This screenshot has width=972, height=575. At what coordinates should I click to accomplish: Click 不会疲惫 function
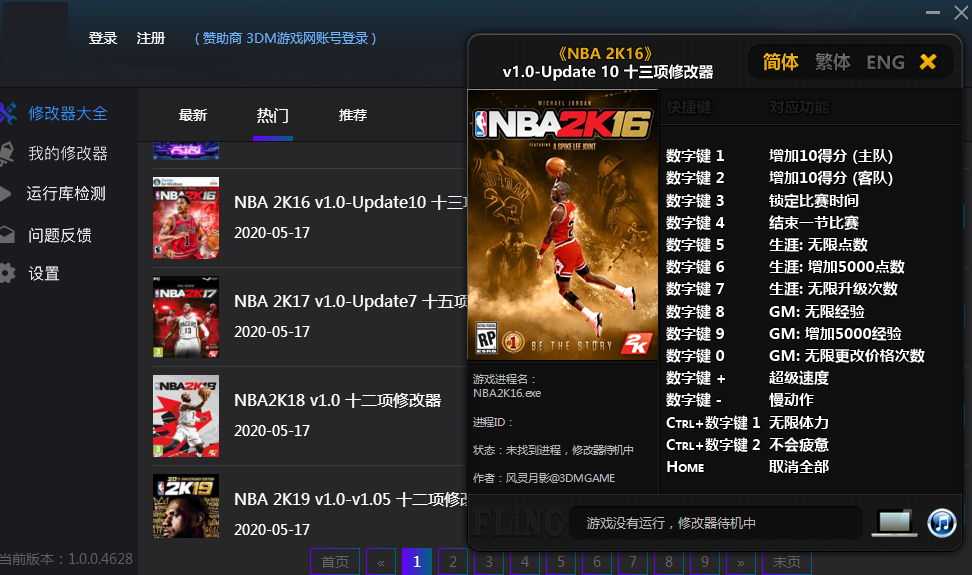click(799, 445)
